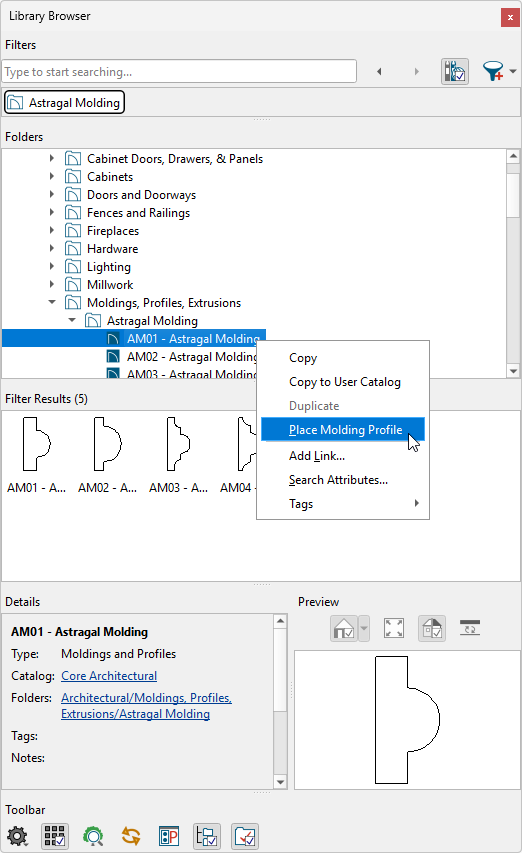Toggle the folder checkmark toolbar button
This screenshot has width=522, height=853.
click(245, 836)
